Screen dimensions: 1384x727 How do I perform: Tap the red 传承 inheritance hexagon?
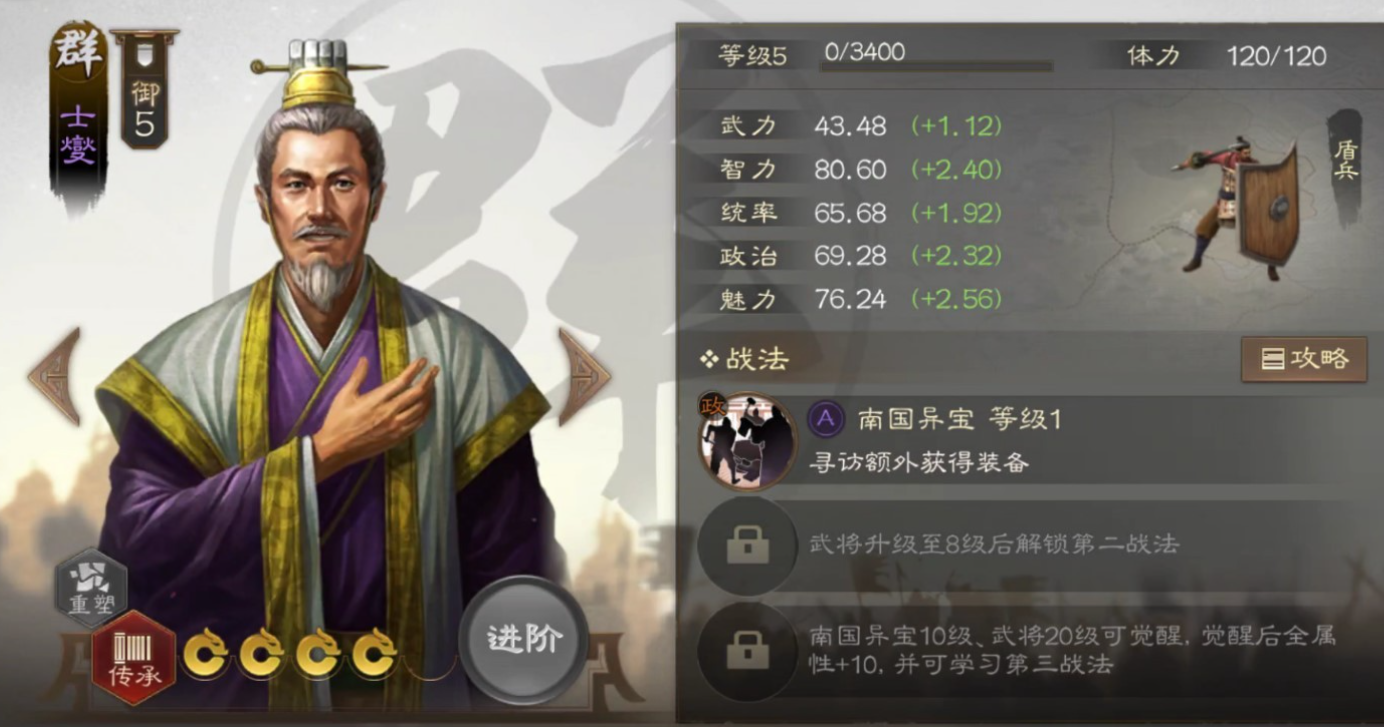pos(134,656)
